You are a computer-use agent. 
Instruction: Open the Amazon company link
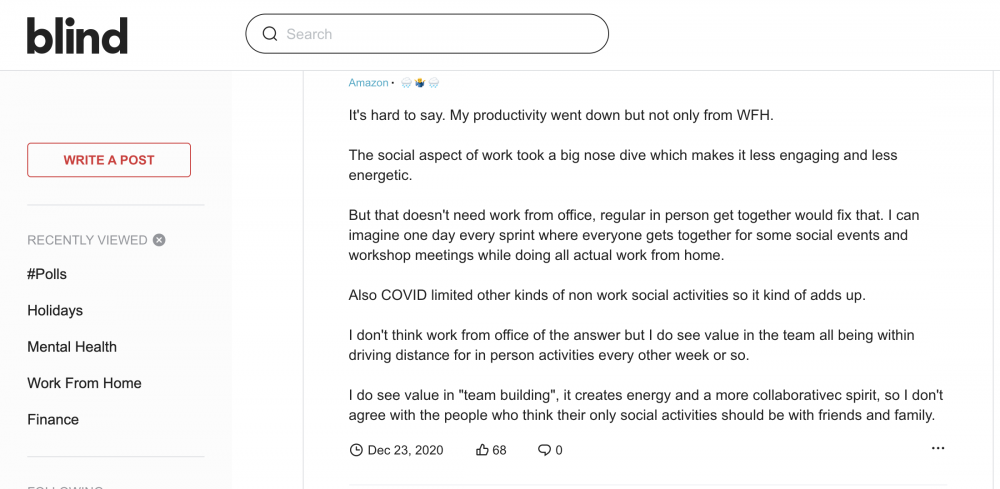coord(368,83)
